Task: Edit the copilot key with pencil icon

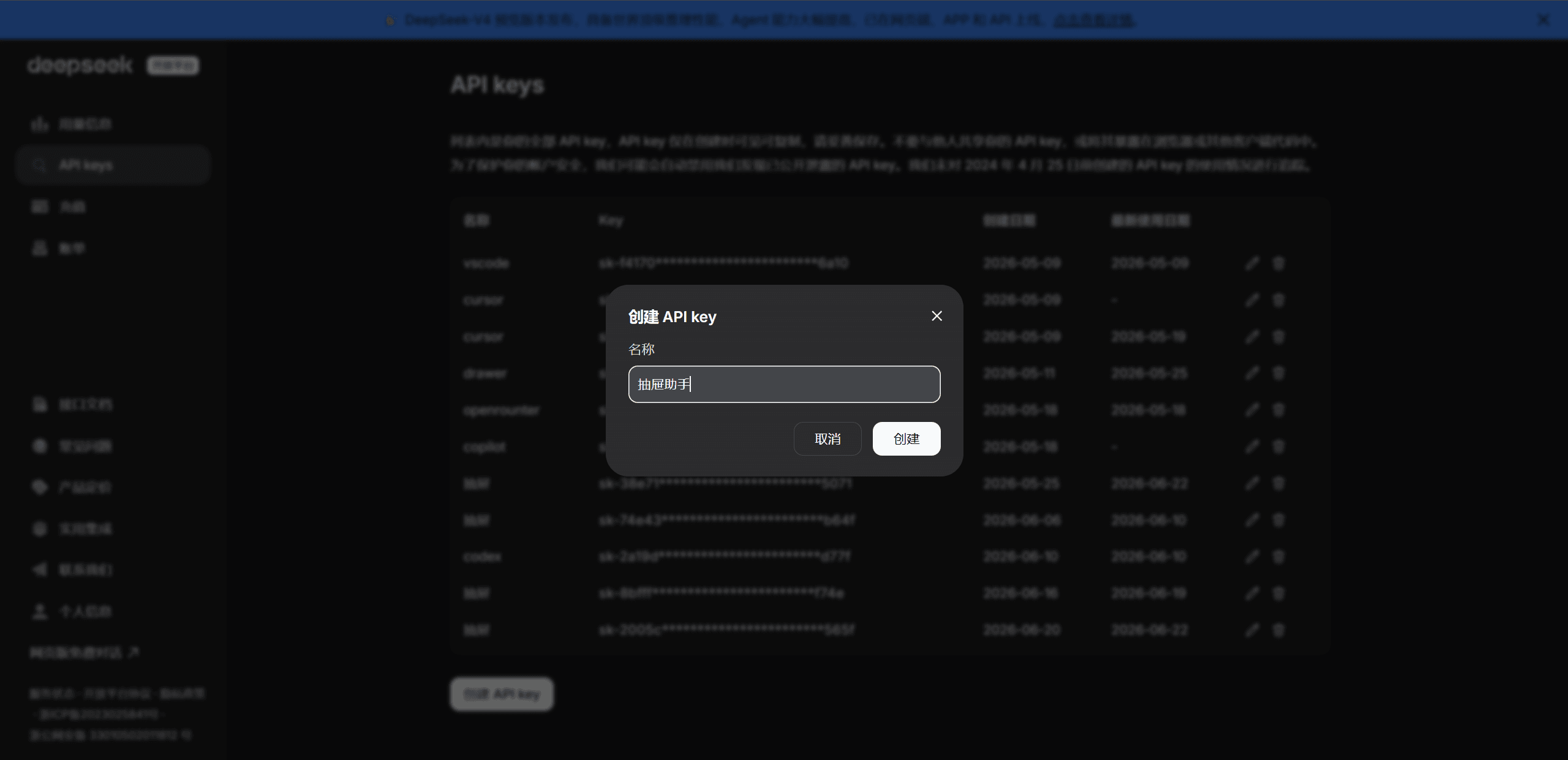Action: 1253,446
